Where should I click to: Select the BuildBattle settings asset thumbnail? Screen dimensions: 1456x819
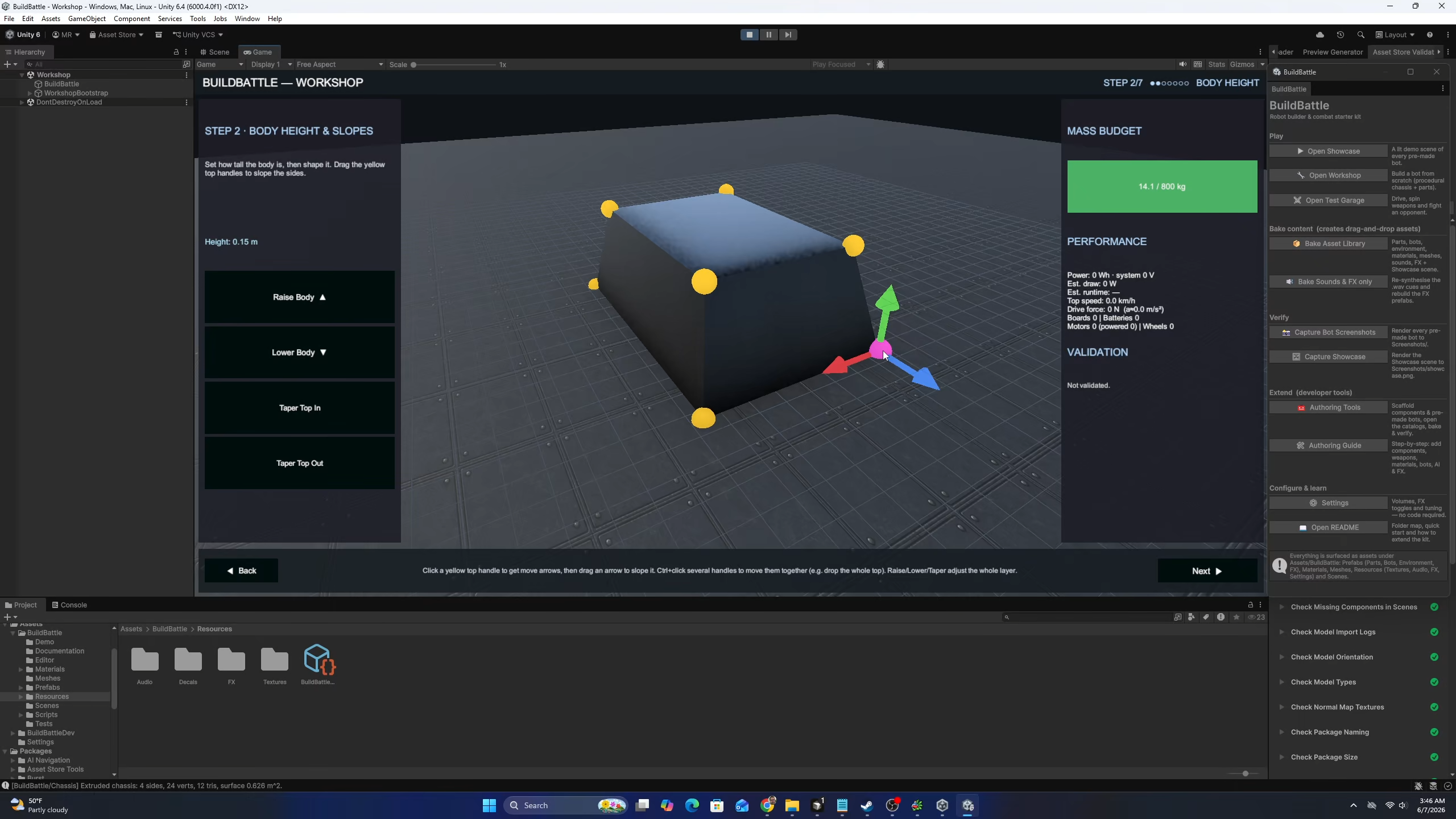[319, 664]
